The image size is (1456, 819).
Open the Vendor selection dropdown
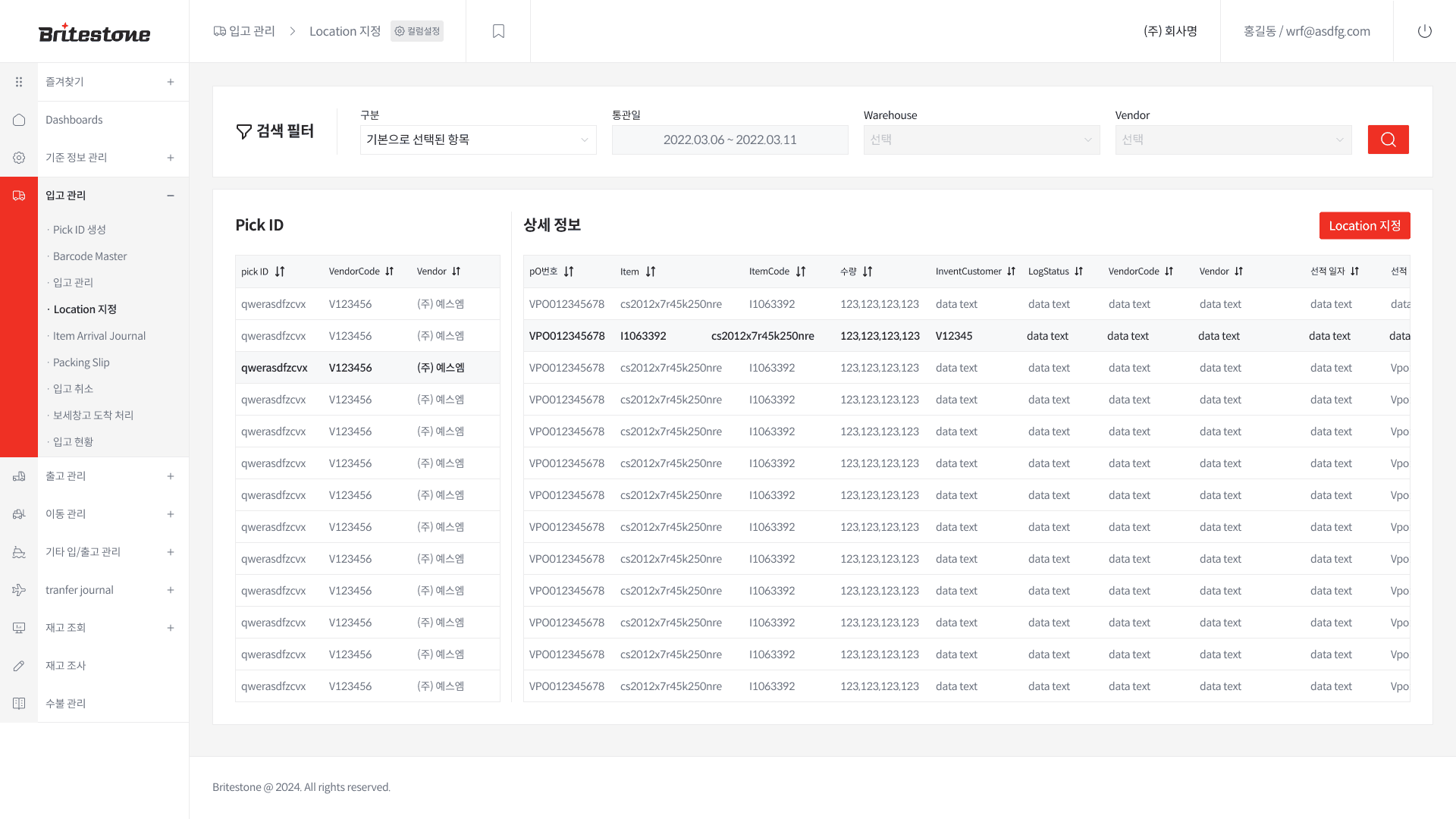pyautogui.click(x=1233, y=140)
